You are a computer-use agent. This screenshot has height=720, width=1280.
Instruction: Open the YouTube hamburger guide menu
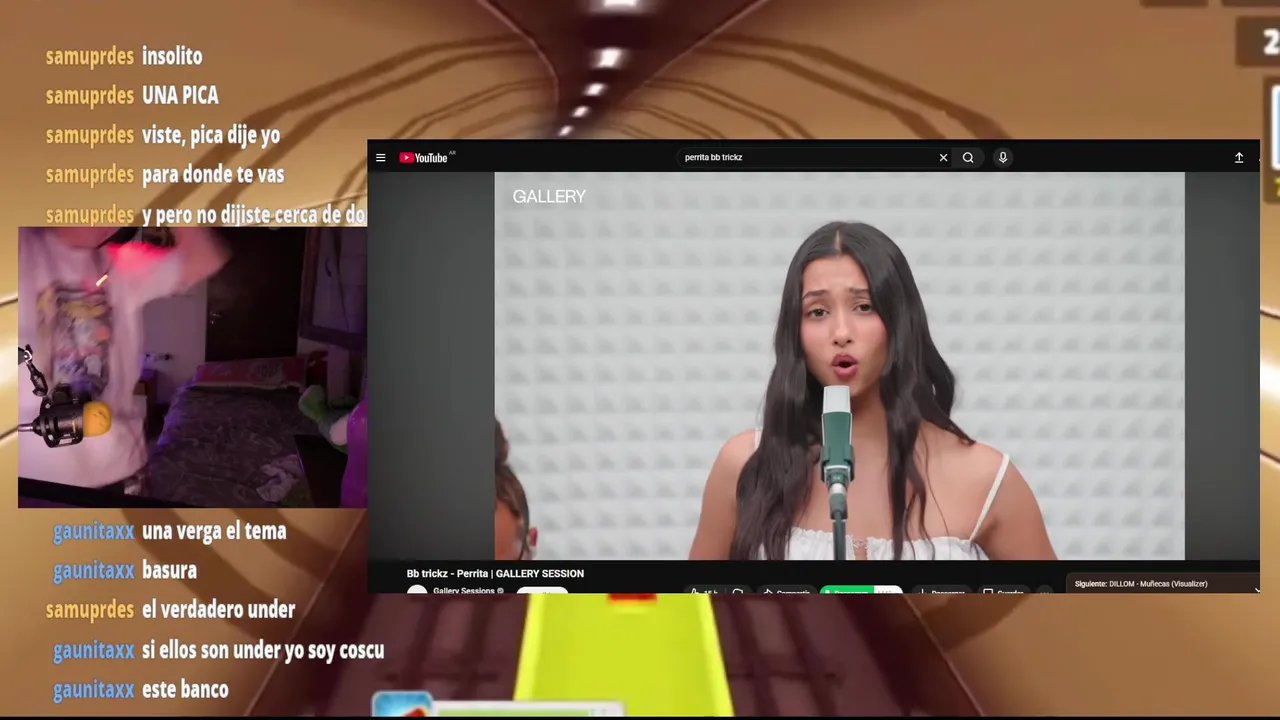point(380,158)
